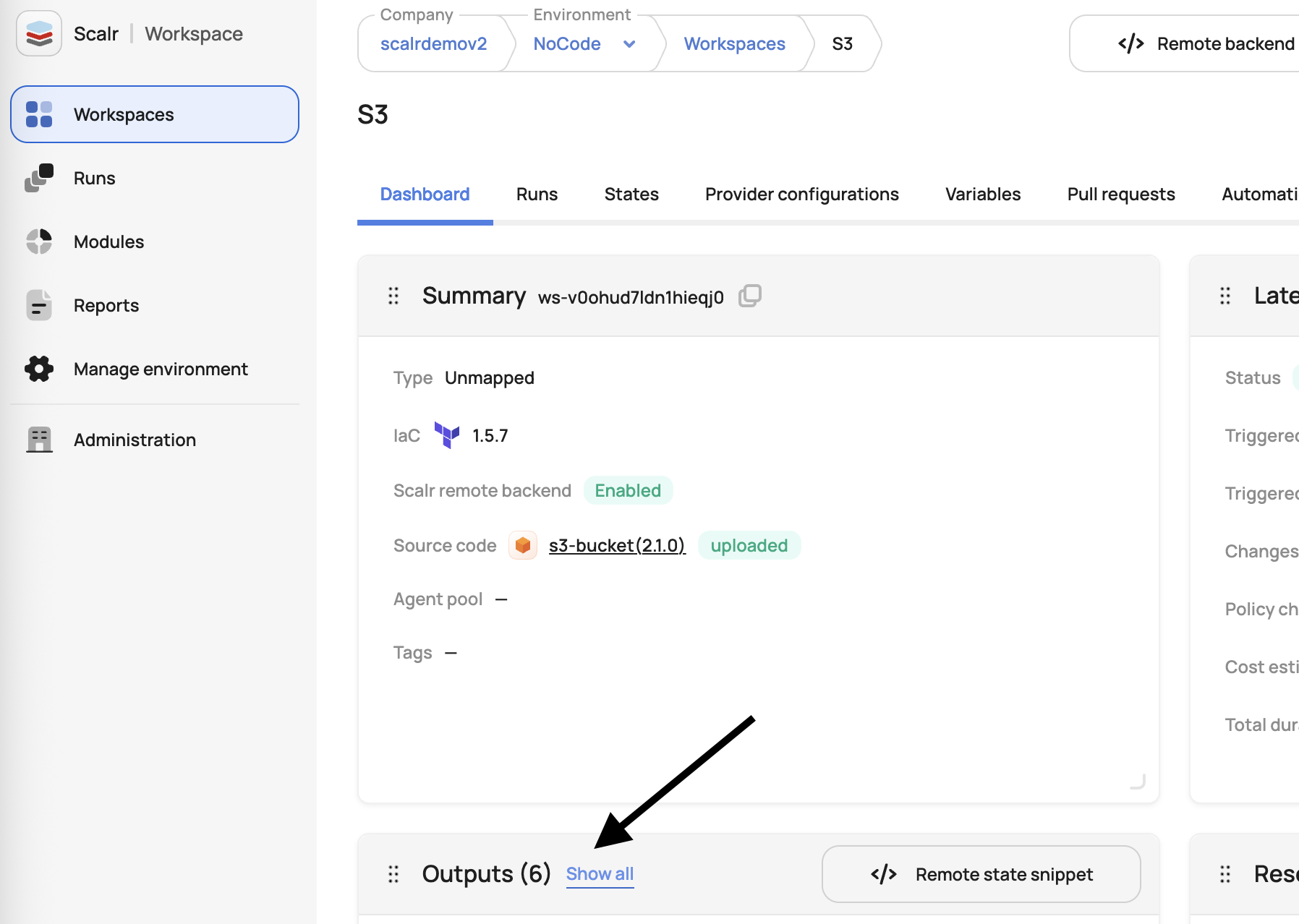Image resolution: width=1299 pixels, height=924 pixels.
Task: Click the NoCode environment breadcrumb
Action: click(x=567, y=43)
